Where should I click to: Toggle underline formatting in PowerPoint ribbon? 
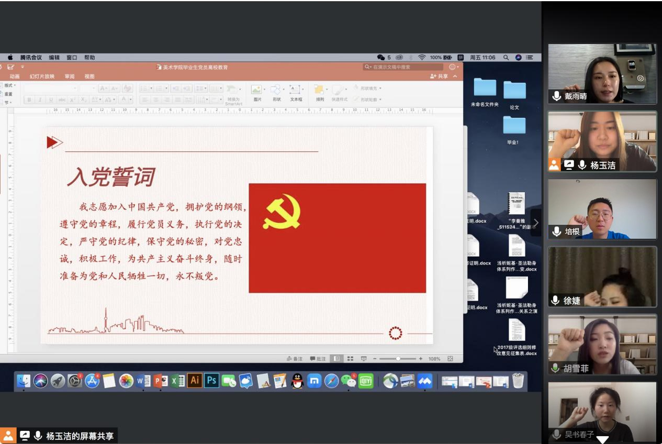coord(51,100)
